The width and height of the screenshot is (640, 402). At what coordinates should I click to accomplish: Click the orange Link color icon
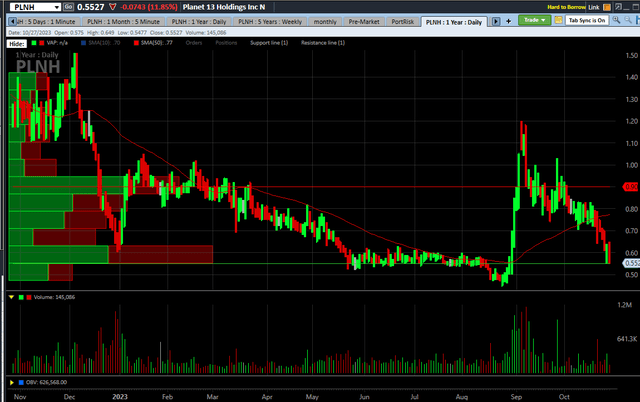tap(606, 7)
